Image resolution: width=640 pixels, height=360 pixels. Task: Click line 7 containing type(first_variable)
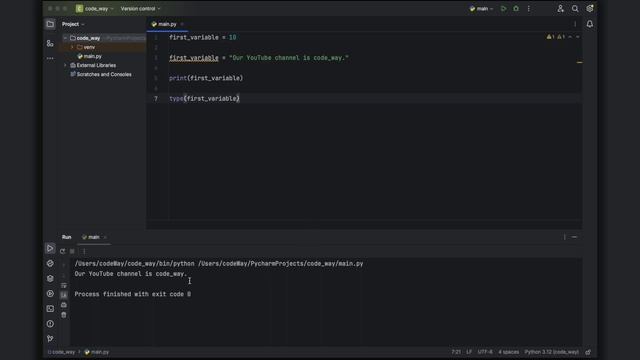tap(204, 98)
